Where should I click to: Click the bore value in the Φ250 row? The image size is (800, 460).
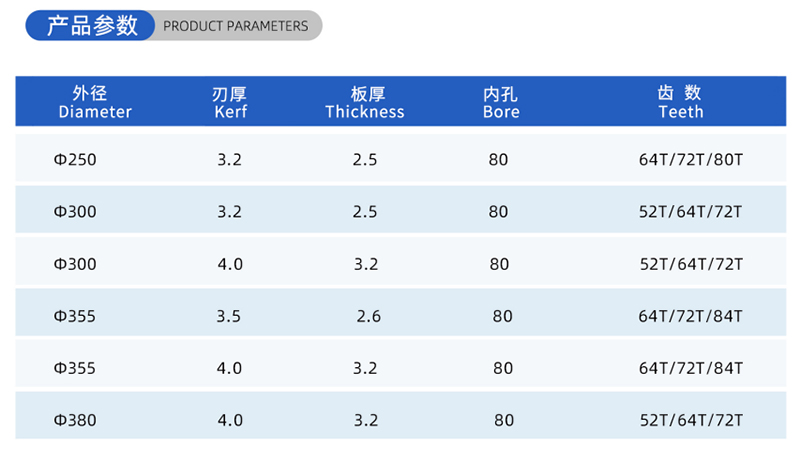click(x=499, y=159)
